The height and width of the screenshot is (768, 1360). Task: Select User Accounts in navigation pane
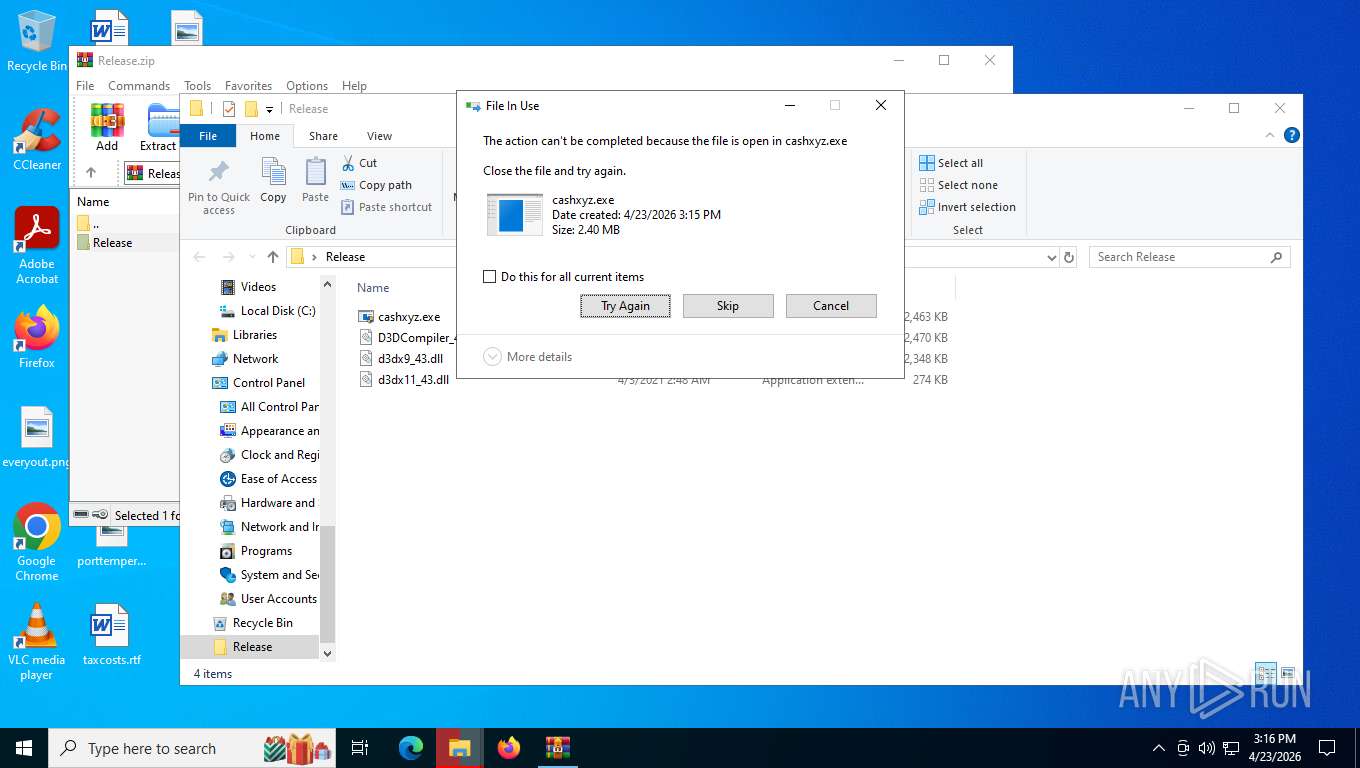(x=278, y=599)
